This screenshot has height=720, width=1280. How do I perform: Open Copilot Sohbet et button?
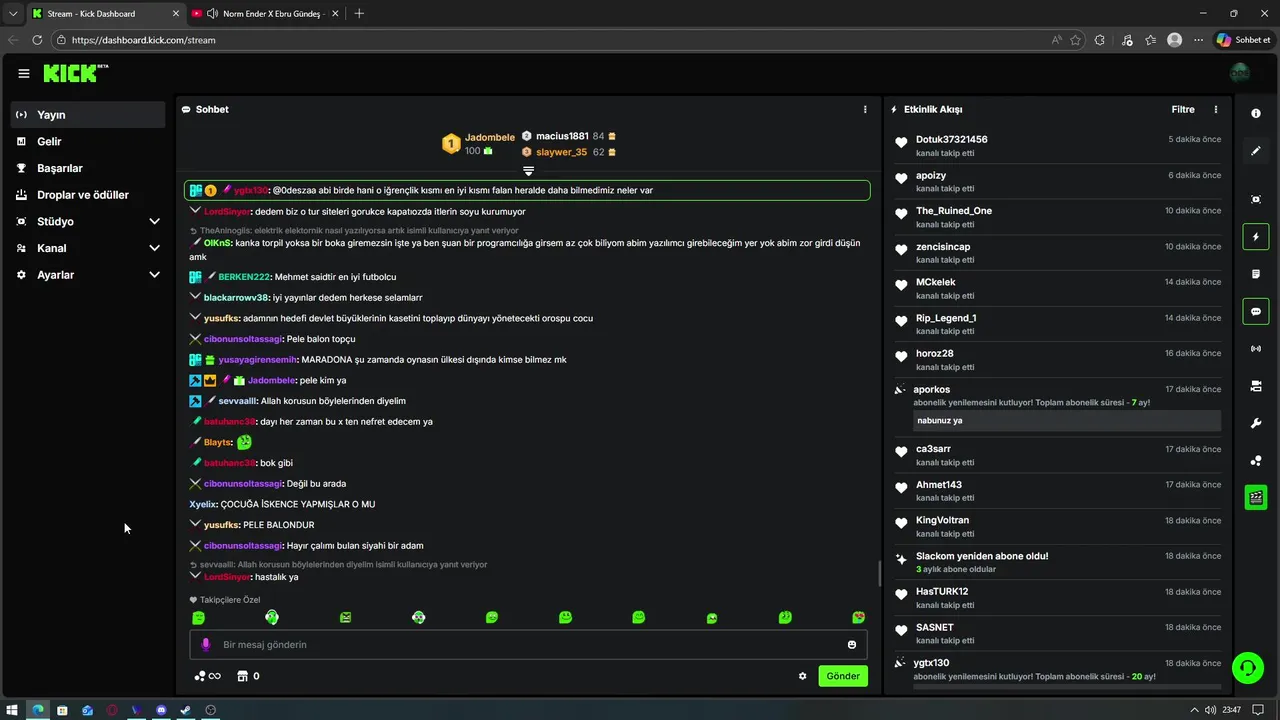point(1243,40)
